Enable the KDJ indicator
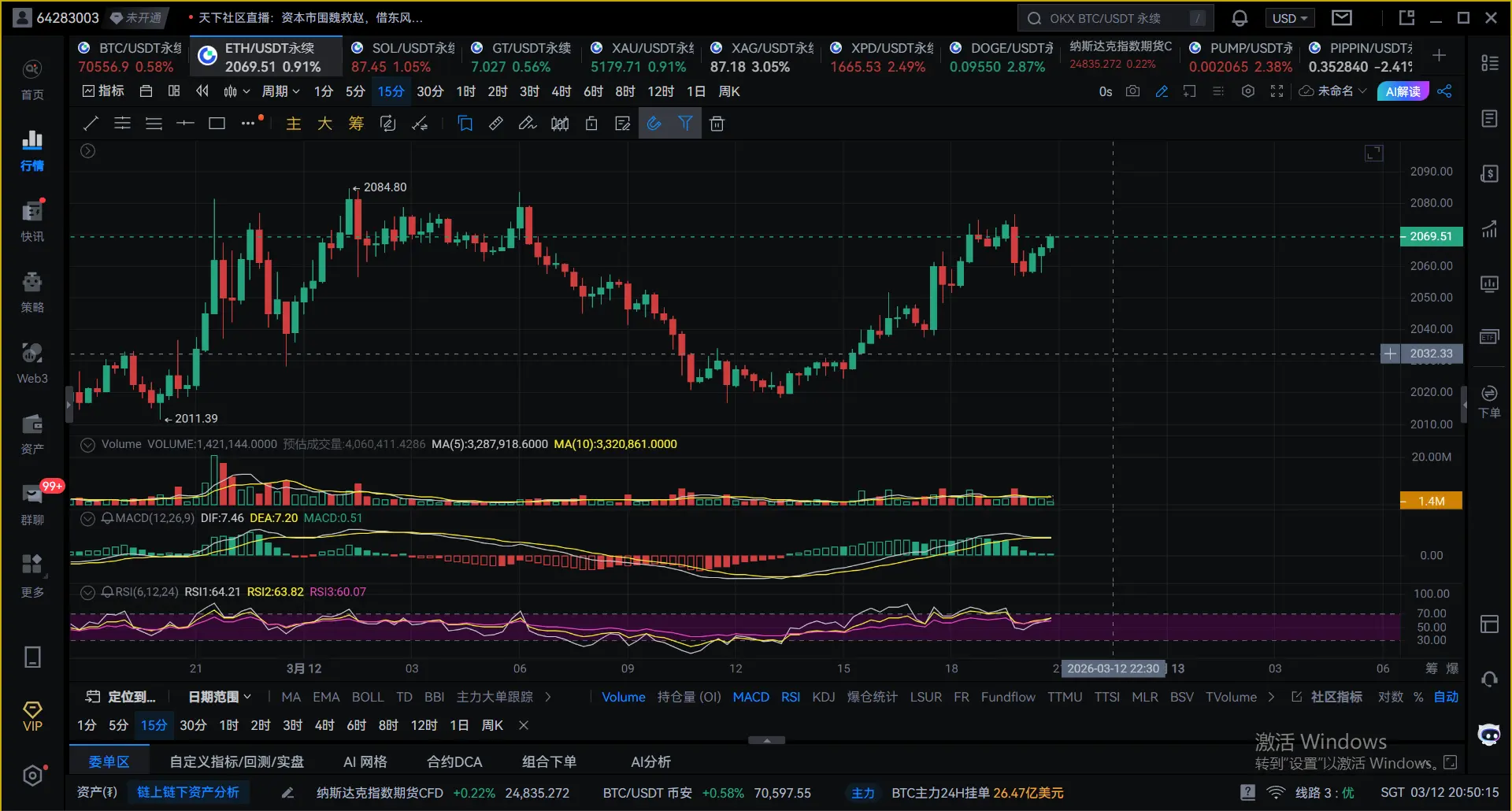Screen dimensions: 1512x811 pos(824,697)
